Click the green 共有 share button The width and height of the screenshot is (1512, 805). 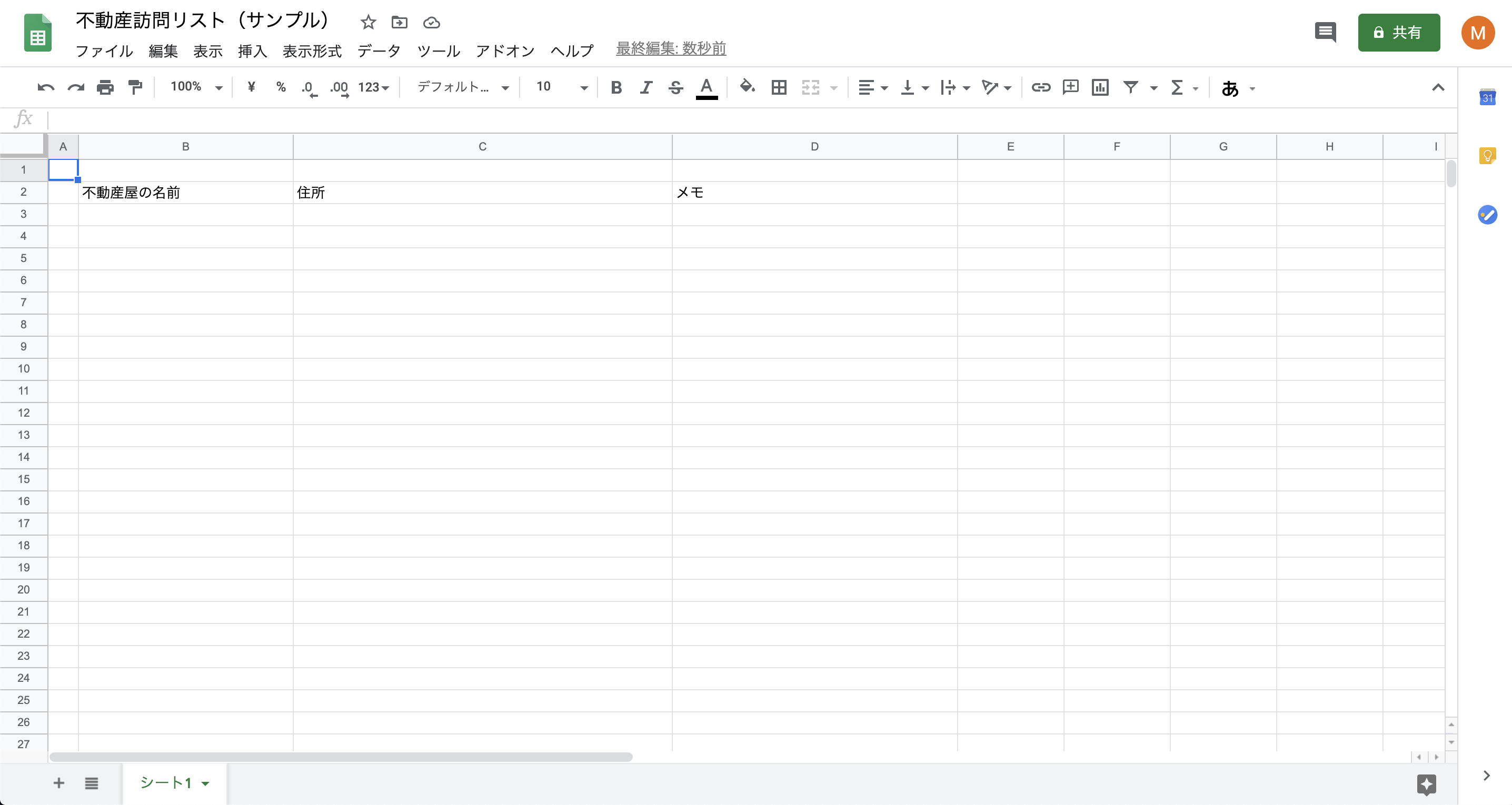(1399, 32)
